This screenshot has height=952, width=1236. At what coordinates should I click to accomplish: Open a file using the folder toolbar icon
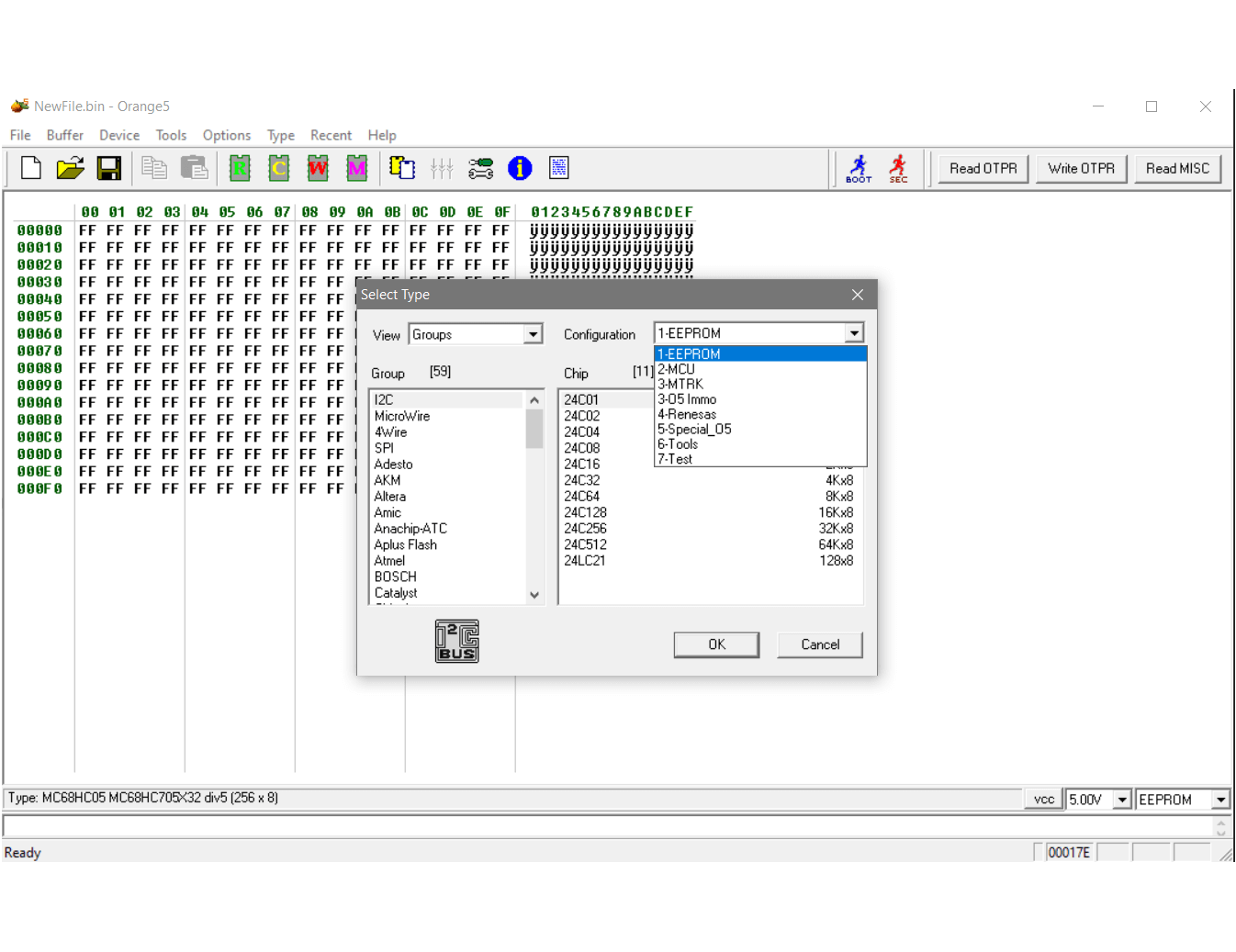[69, 168]
